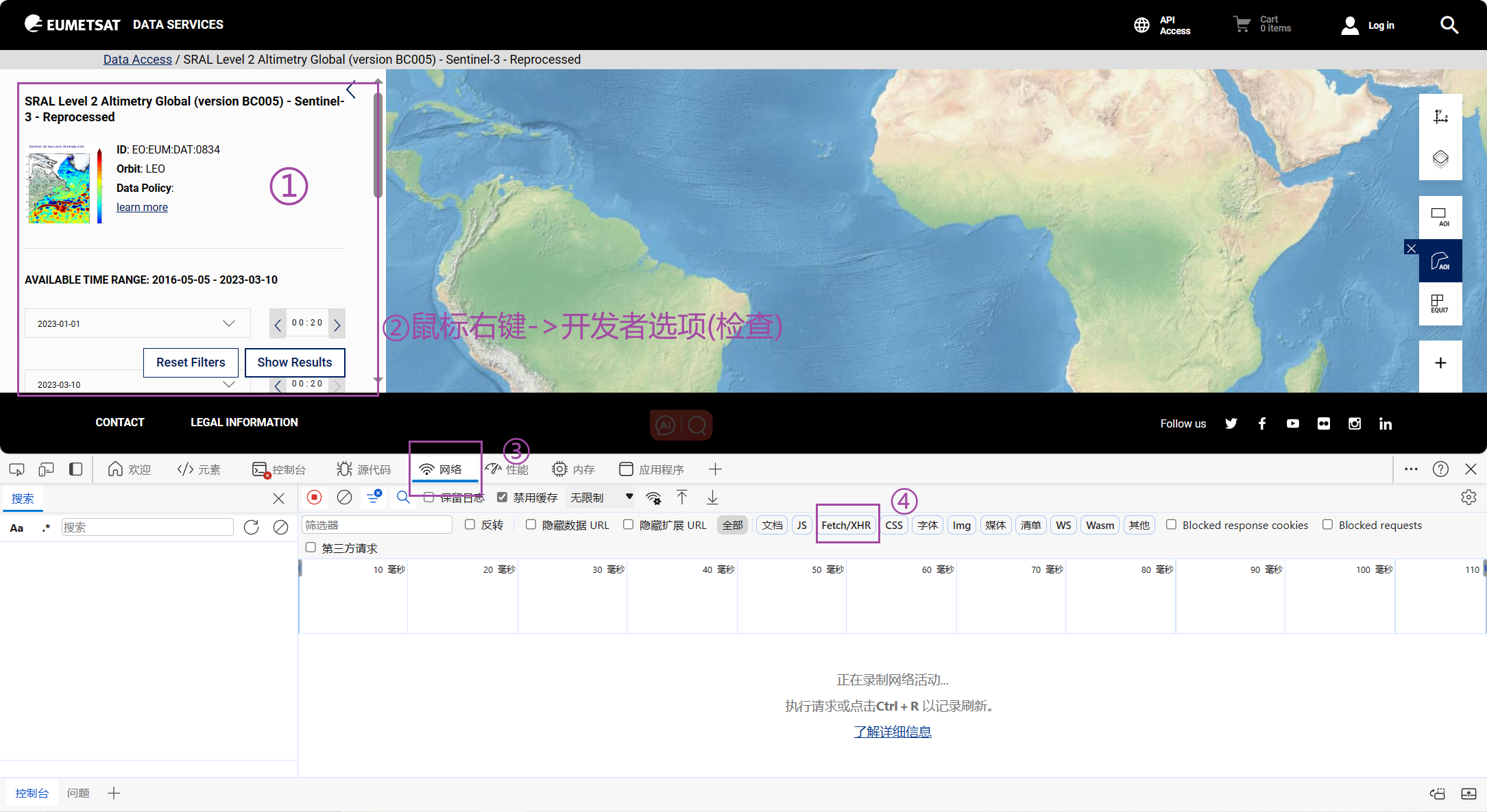Click the time increment forward arrow
1487x812 pixels.
tap(338, 324)
